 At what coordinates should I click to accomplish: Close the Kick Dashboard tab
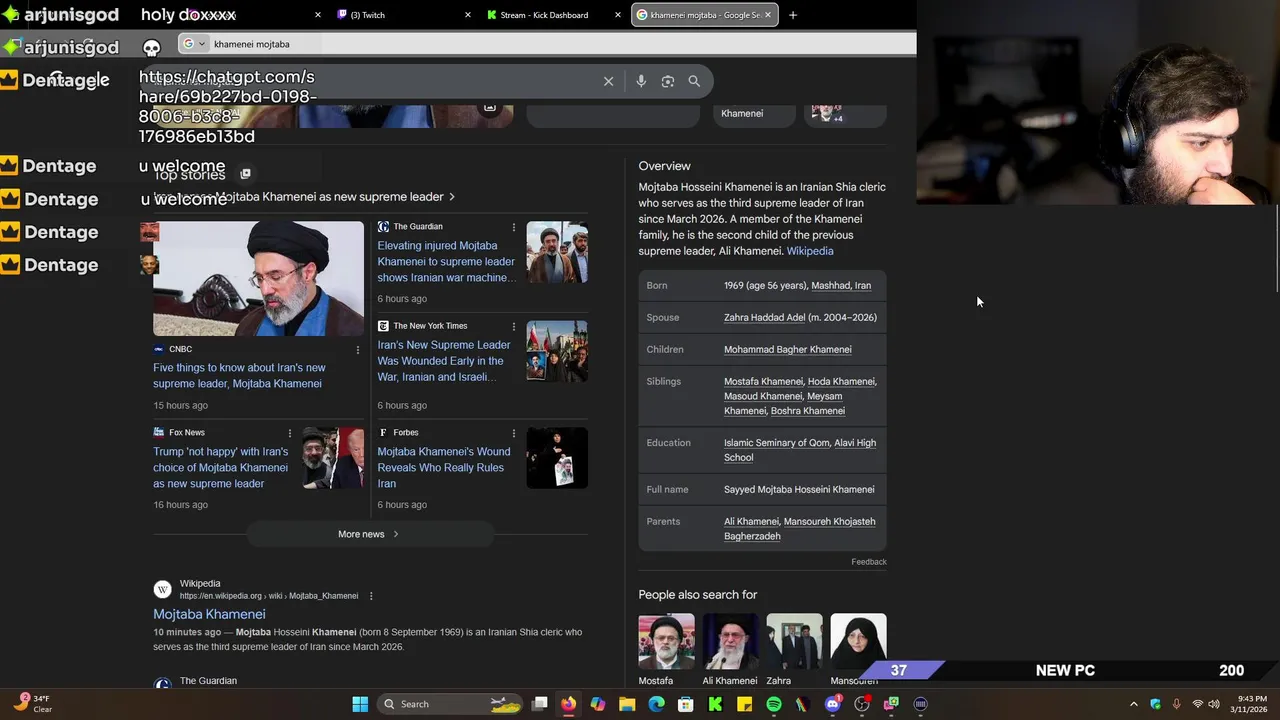pyautogui.click(x=618, y=15)
